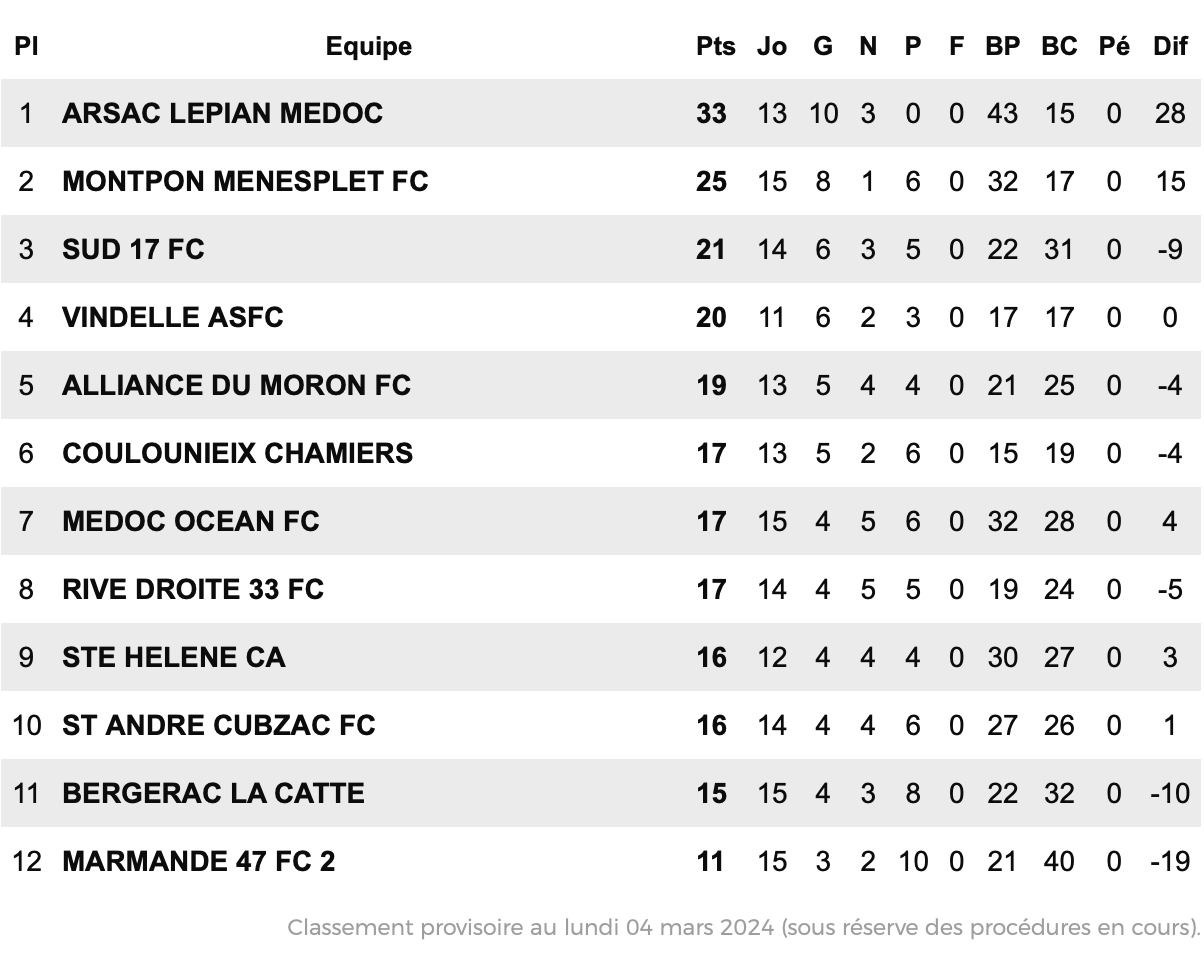
Task: Click the ARSAC LEPIAN MEDOC team name
Action: coord(222,113)
